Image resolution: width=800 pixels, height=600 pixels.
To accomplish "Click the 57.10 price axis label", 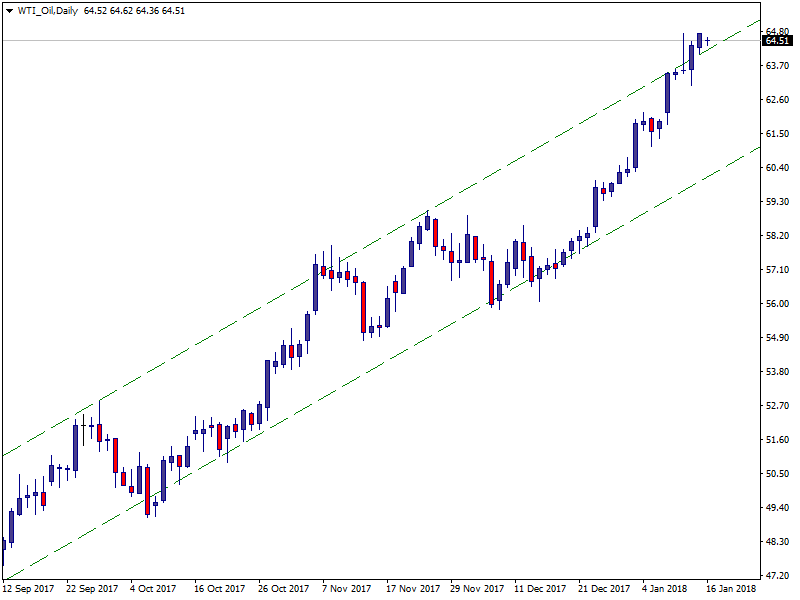I will (779, 270).
